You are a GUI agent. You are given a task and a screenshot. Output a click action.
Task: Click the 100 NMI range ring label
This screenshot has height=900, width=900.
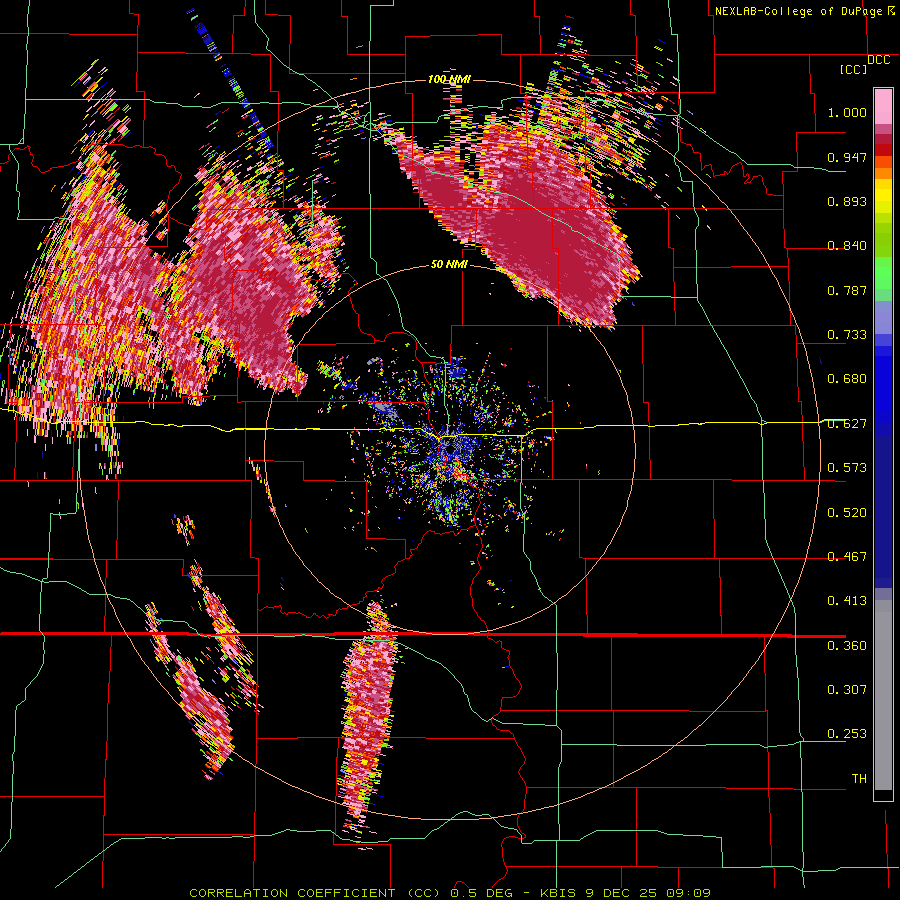(x=449, y=79)
